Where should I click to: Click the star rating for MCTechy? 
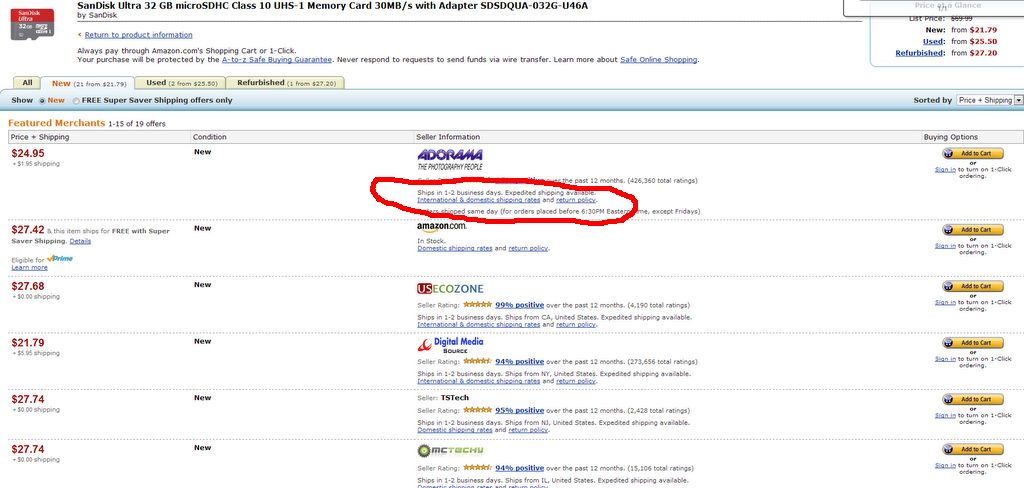click(477, 468)
